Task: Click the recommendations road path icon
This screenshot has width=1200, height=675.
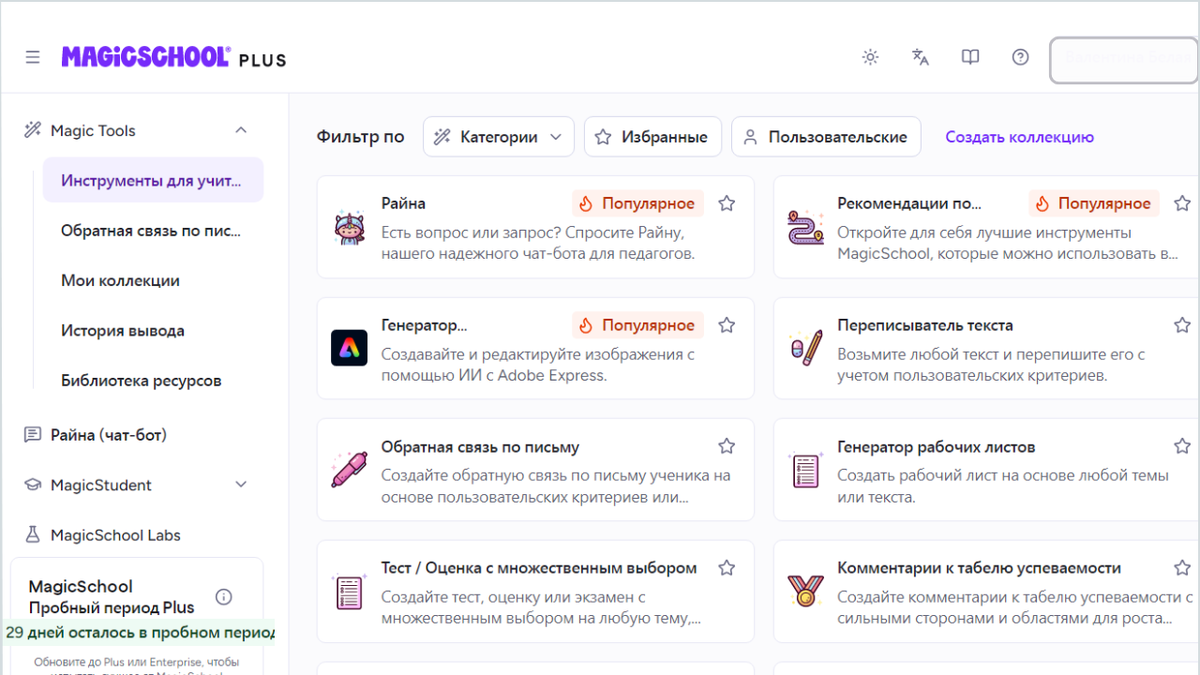Action: point(805,227)
